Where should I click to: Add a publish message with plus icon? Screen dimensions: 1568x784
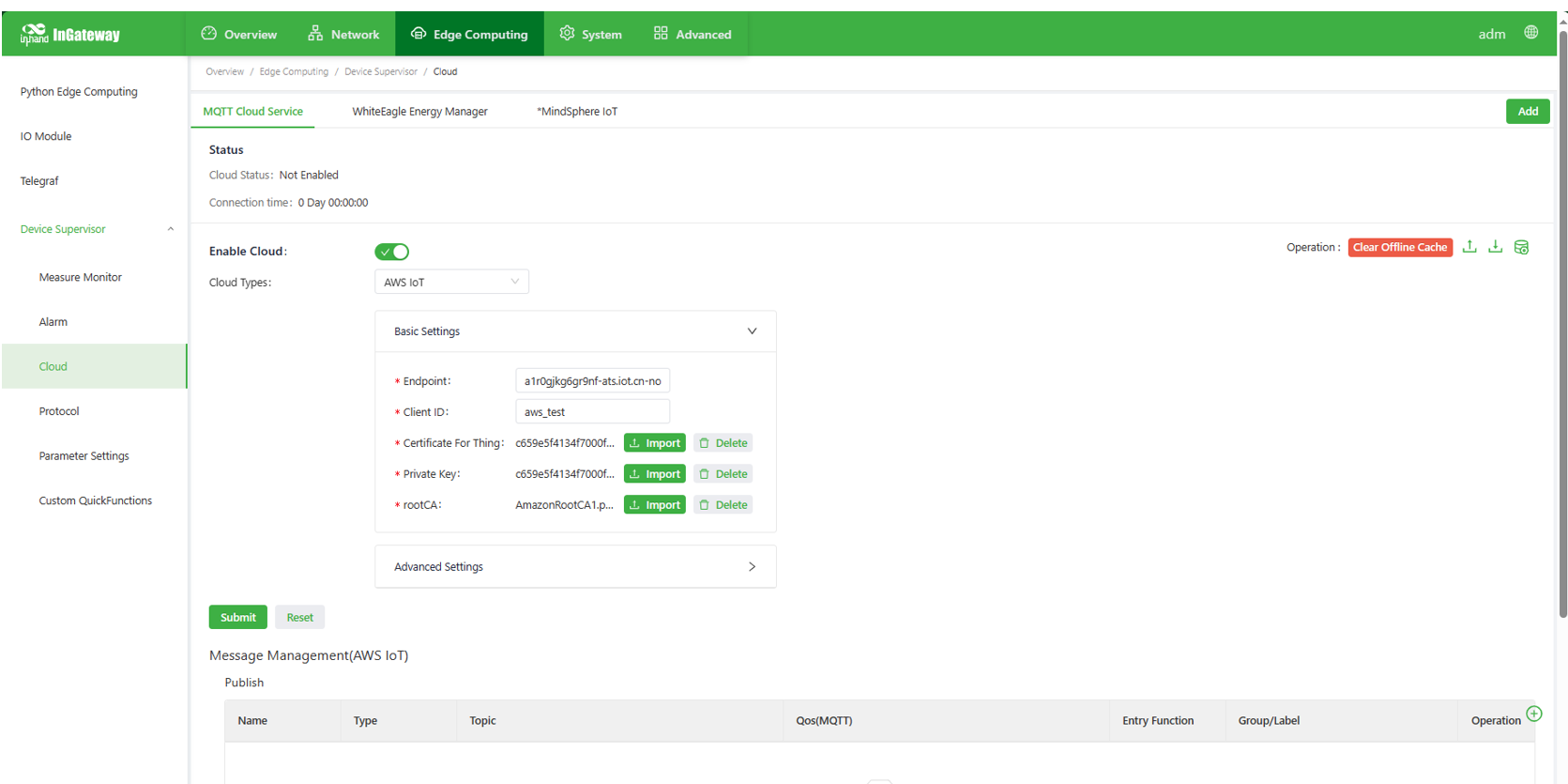point(1534,714)
